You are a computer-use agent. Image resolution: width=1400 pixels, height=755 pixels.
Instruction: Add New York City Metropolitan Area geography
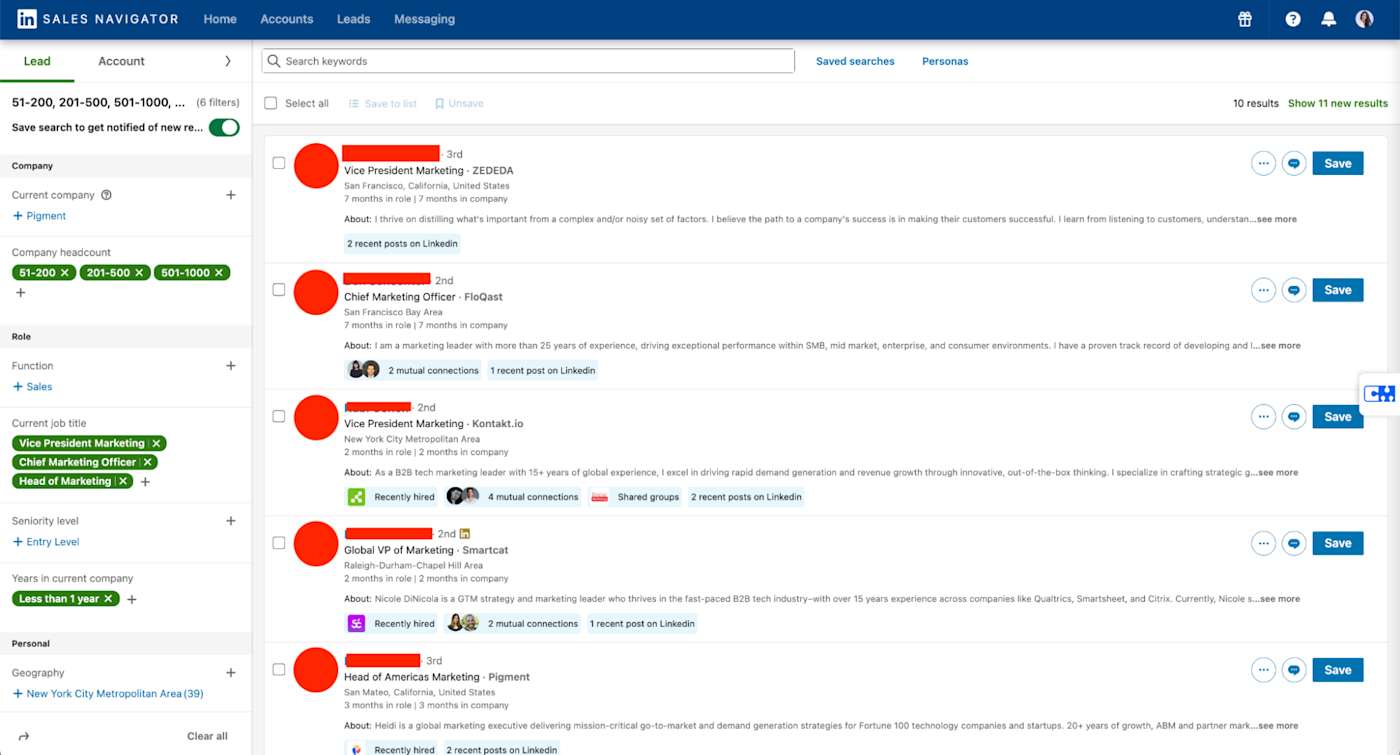(108, 694)
